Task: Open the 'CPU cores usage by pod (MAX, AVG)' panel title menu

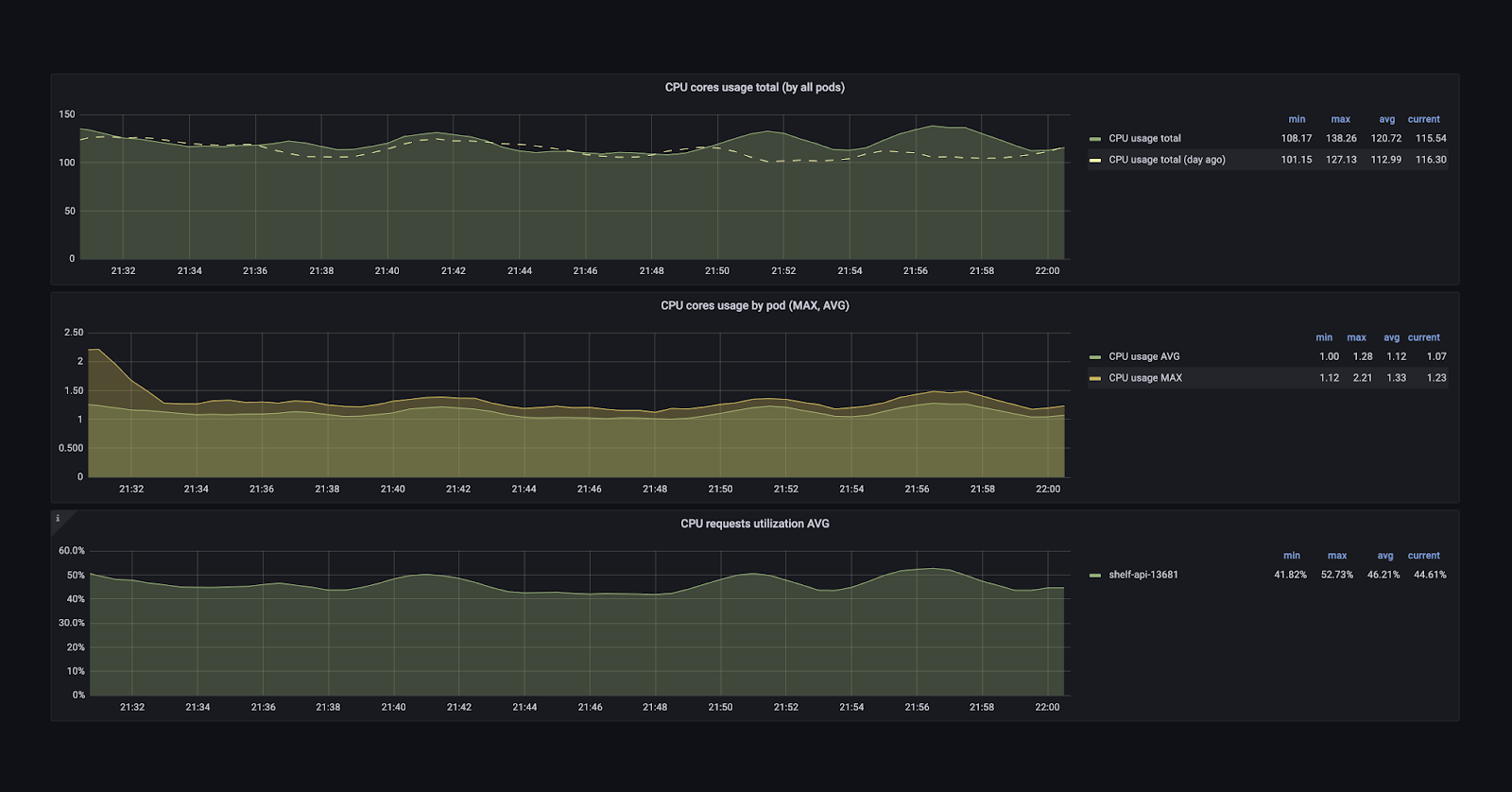Action: 754,305
